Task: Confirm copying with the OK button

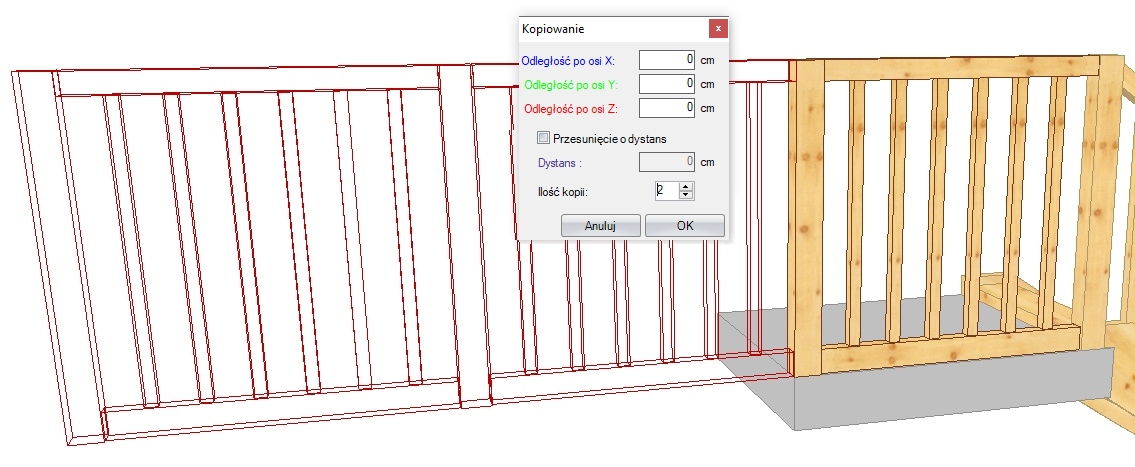Action: [x=685, y=225]
